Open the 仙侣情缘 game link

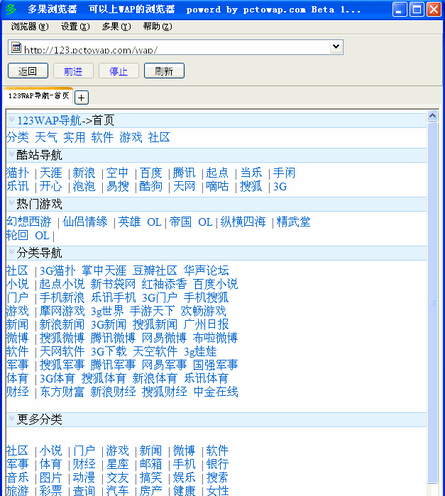point(85,222)
